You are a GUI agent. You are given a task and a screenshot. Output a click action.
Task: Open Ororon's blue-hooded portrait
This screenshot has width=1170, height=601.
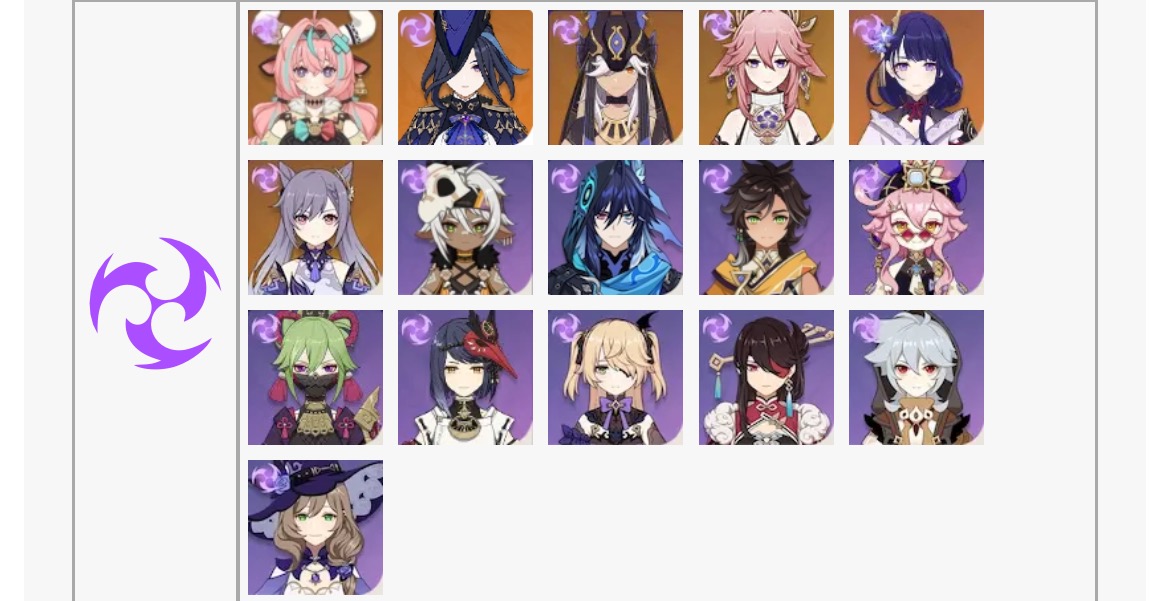click(x=616, y=228)
